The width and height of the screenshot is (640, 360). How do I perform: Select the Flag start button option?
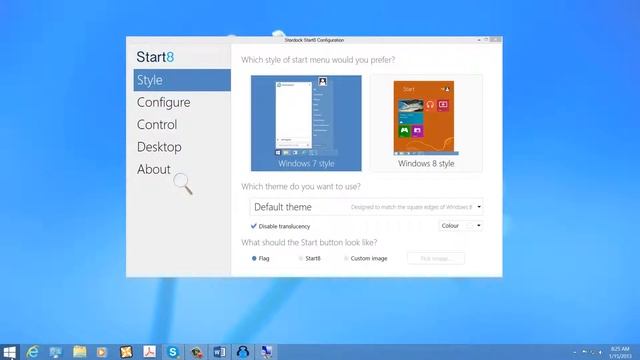[x=254, y=258]
